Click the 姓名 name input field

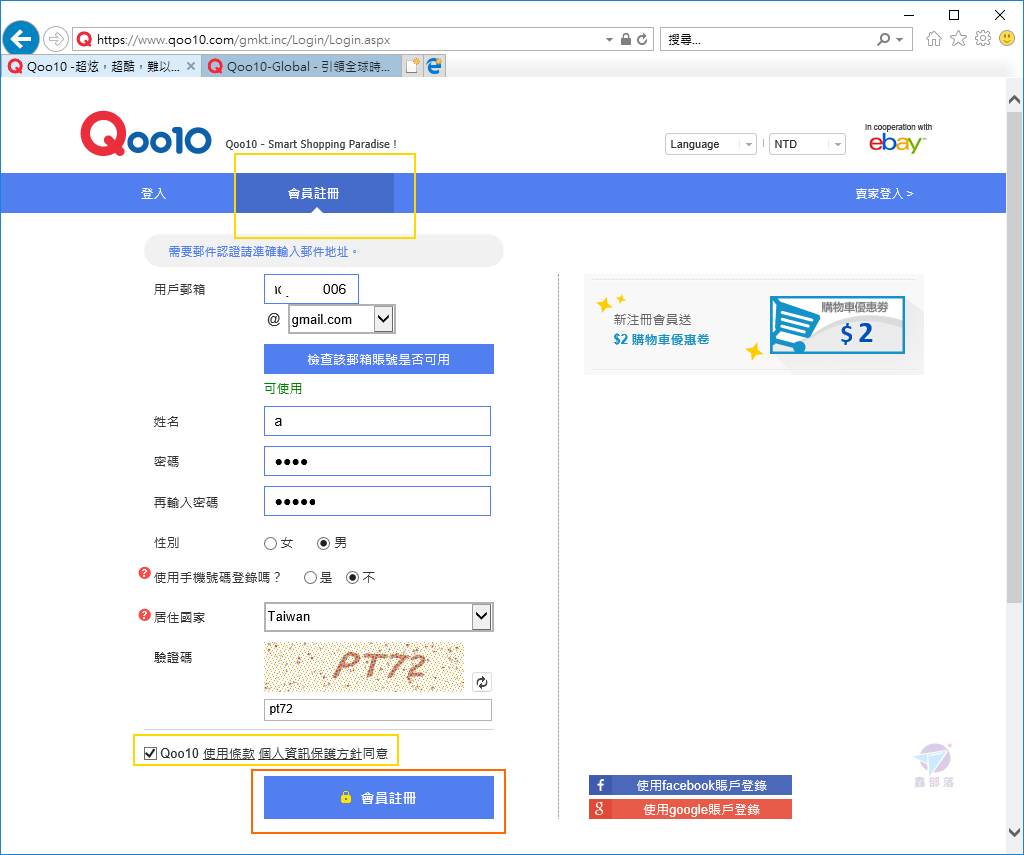tap(377, 421)
